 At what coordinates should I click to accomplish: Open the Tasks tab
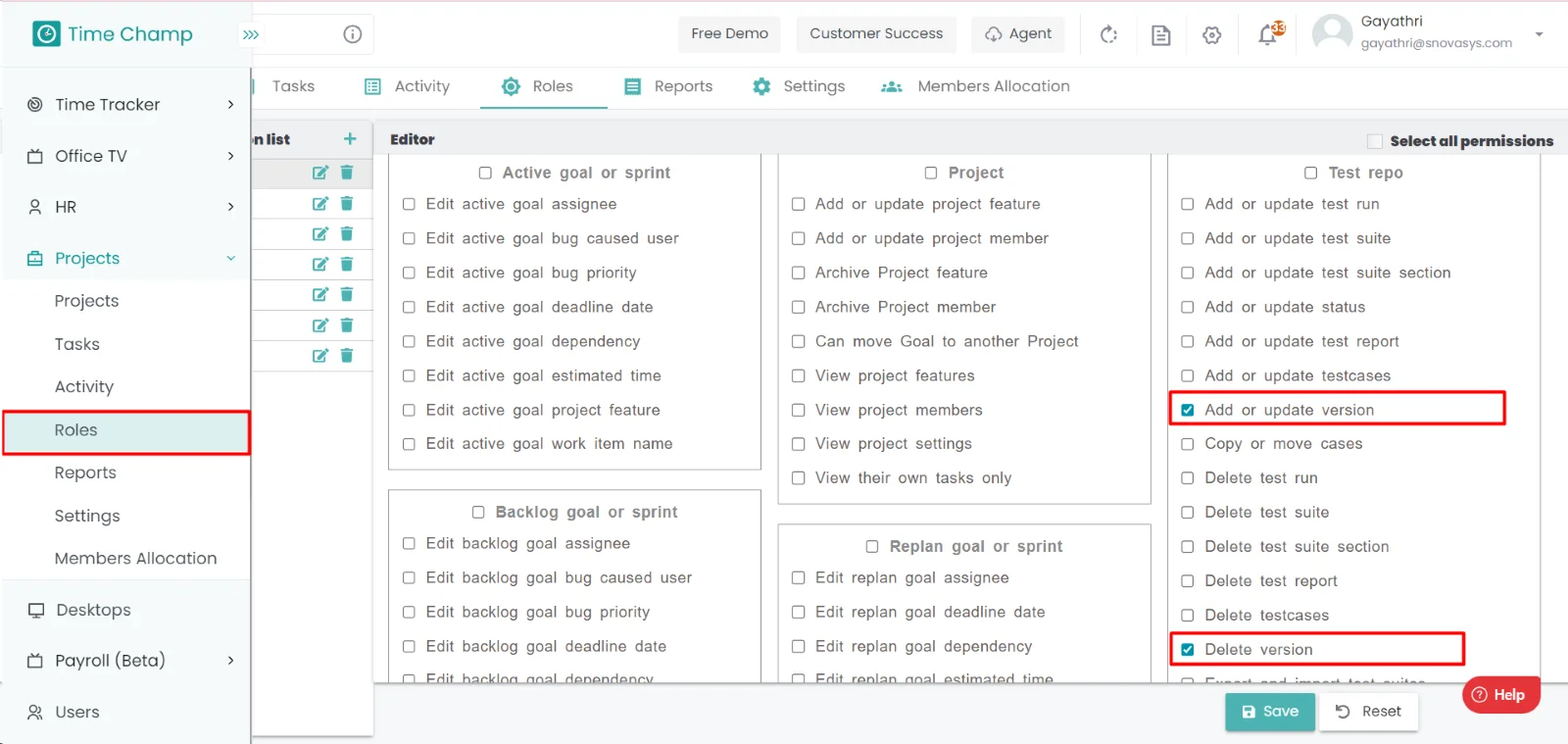coord(293,86)
